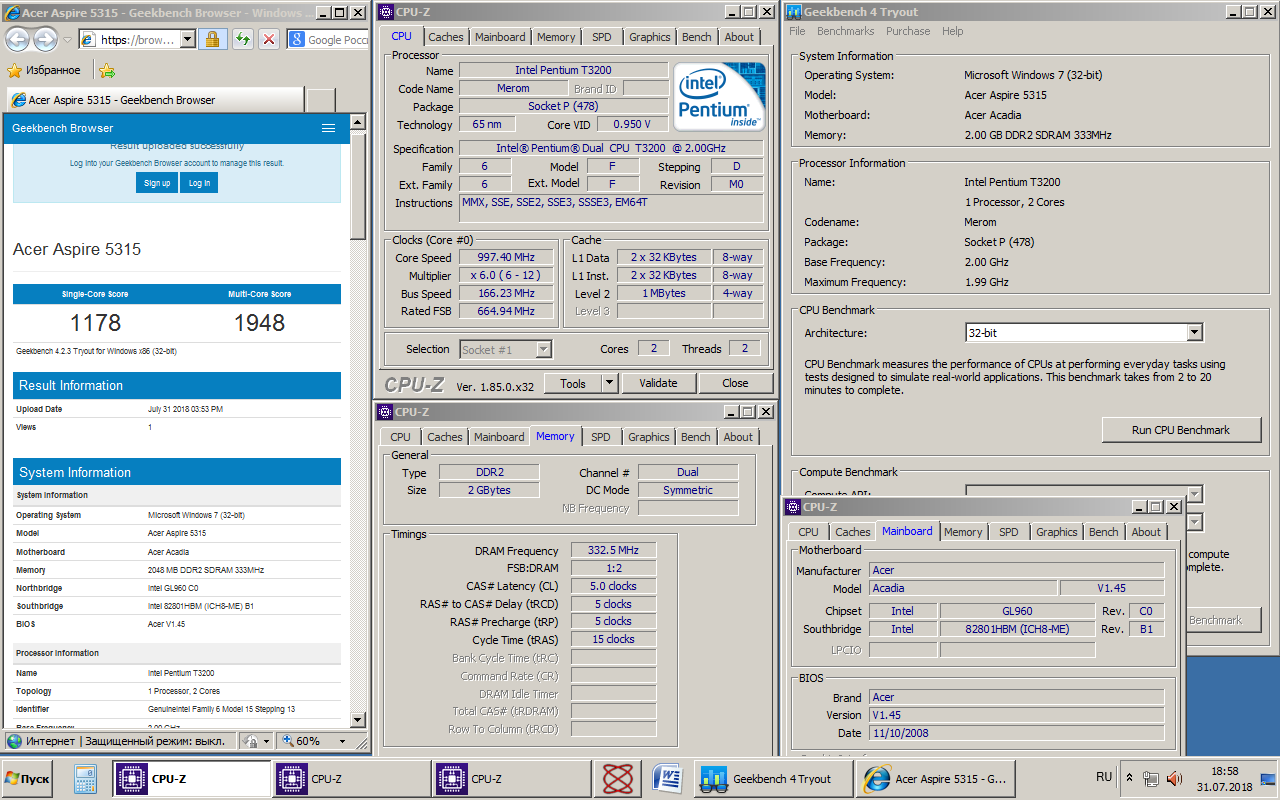Click the Google search provider icon
This screenshot has width=1280, height=800.
(297, 39)
